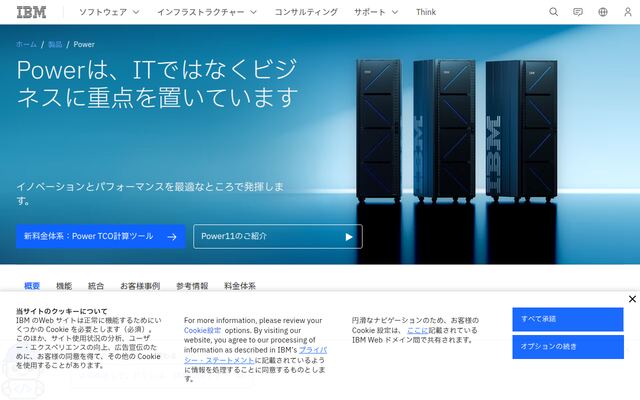Click the オプションの続き cookie button
The width and height of the screenshot is (640, 400).
[568, 347]
